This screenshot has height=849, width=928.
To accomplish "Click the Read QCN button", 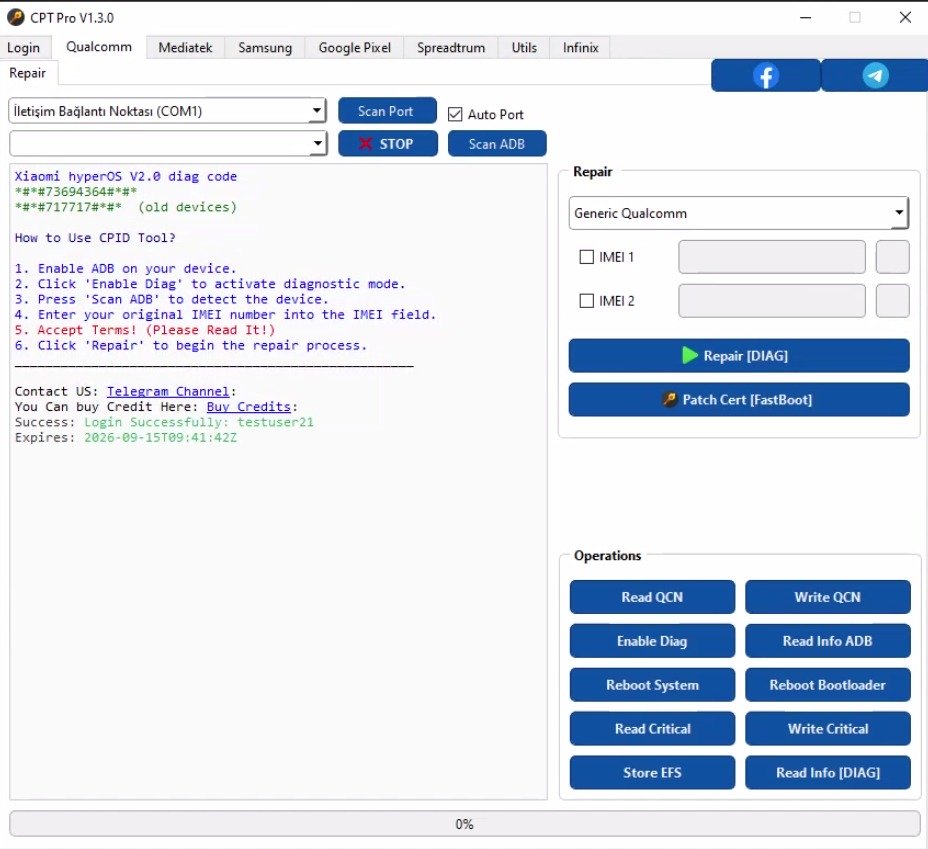I will (652, 597).
